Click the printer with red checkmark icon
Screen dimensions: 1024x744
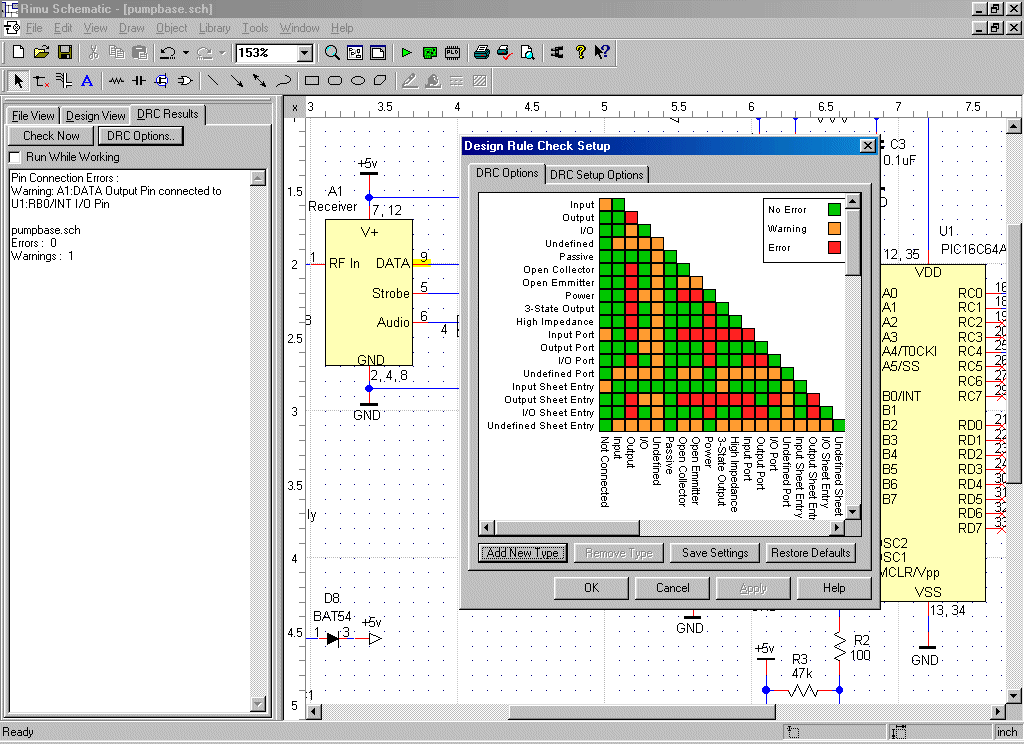pos(504,53)
